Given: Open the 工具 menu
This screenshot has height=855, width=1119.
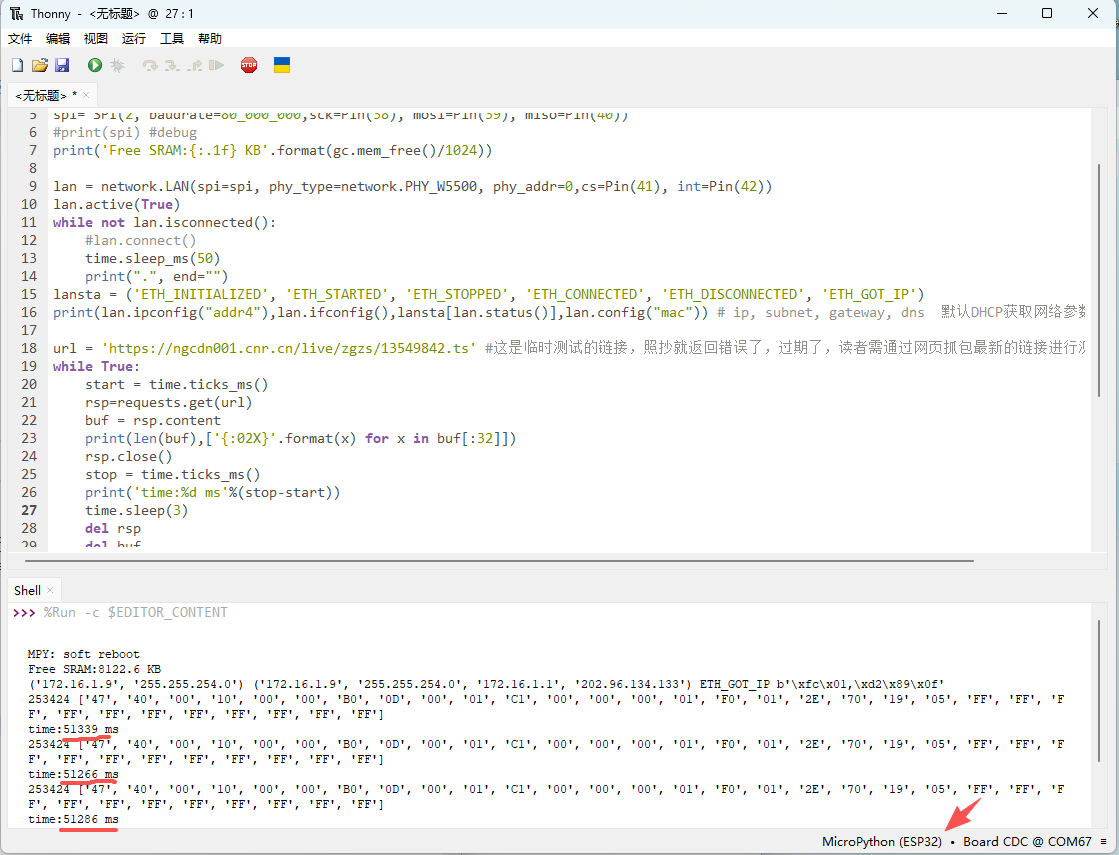Looking at the screenshot, I should tap(172, 38).
